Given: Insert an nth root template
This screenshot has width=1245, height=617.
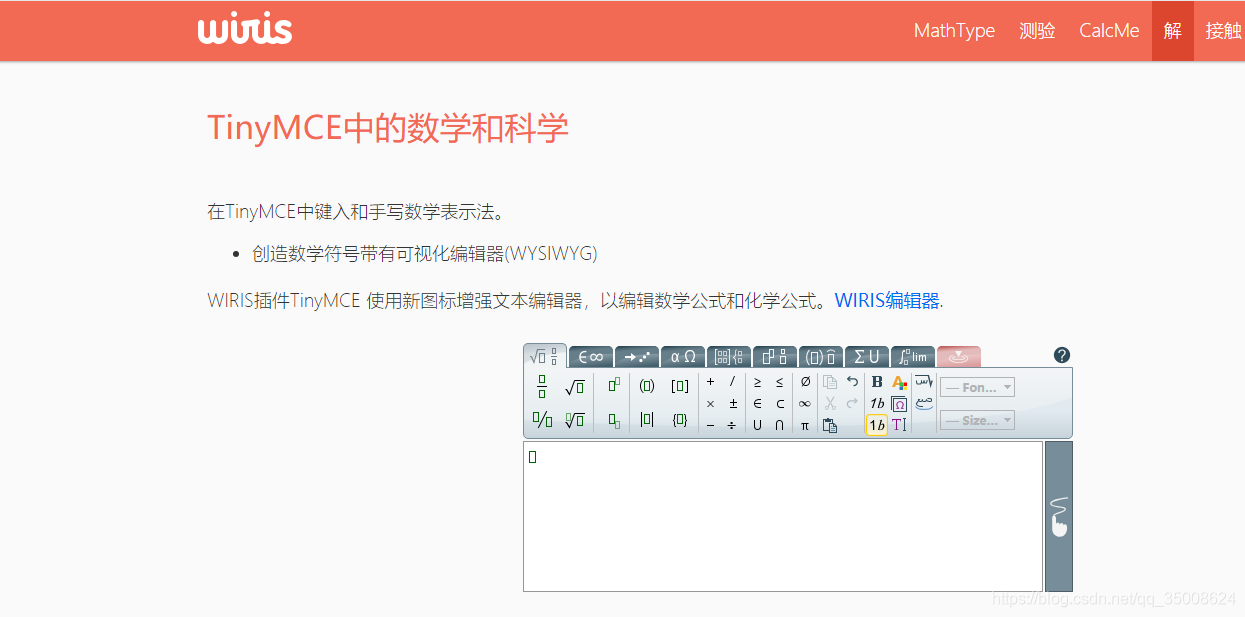Looking at the screenshot, I should (574, 420).
